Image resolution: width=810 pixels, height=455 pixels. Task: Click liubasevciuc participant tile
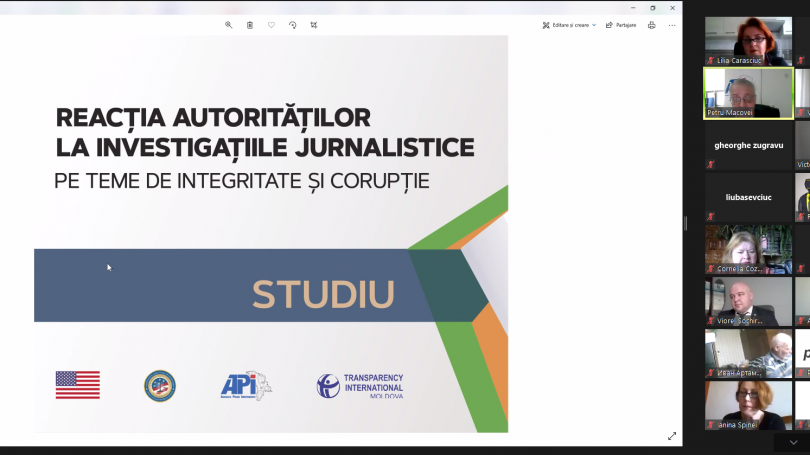click(x=749, y=197)
